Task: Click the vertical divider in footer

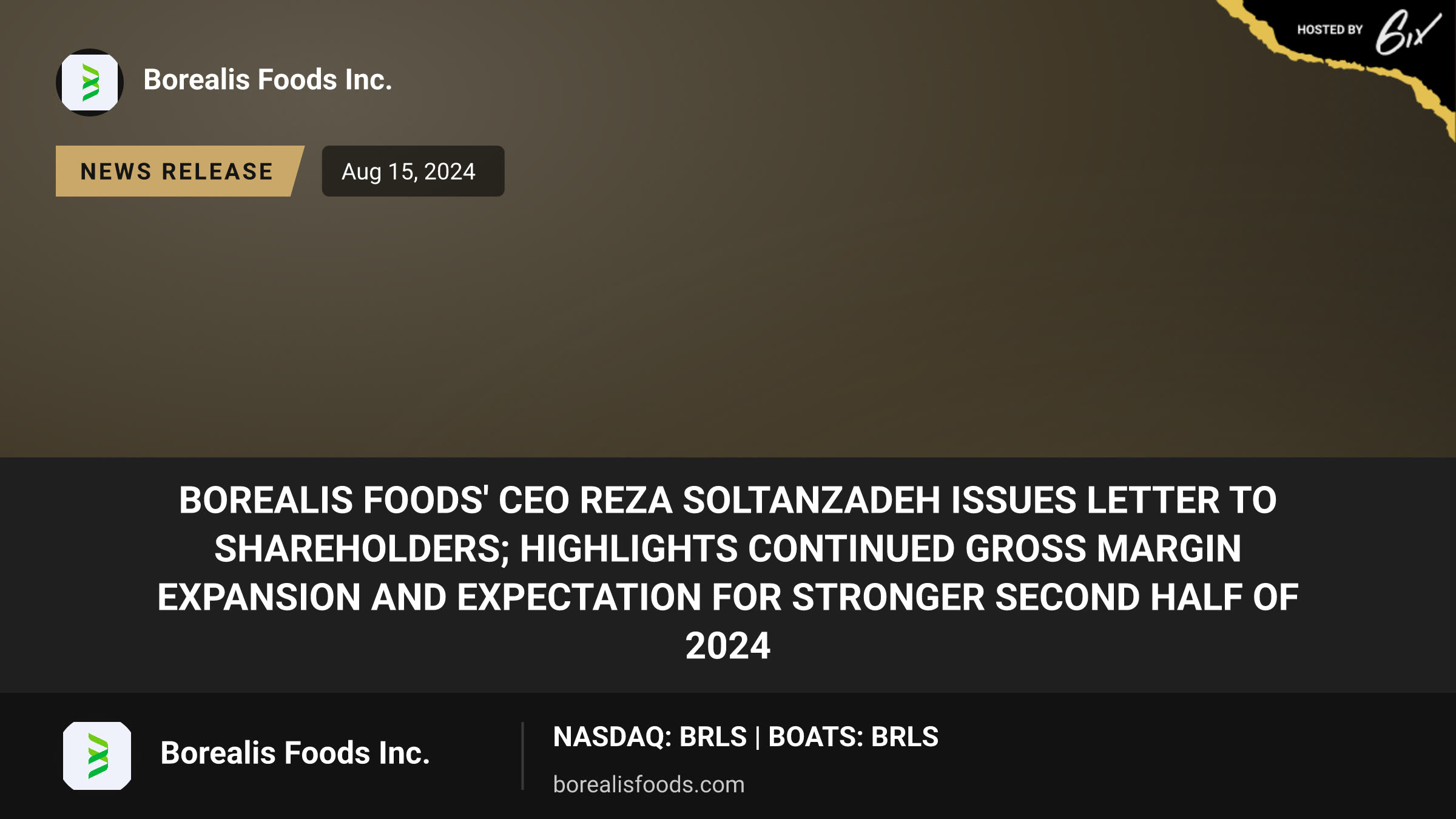Action: pos(522,756)
